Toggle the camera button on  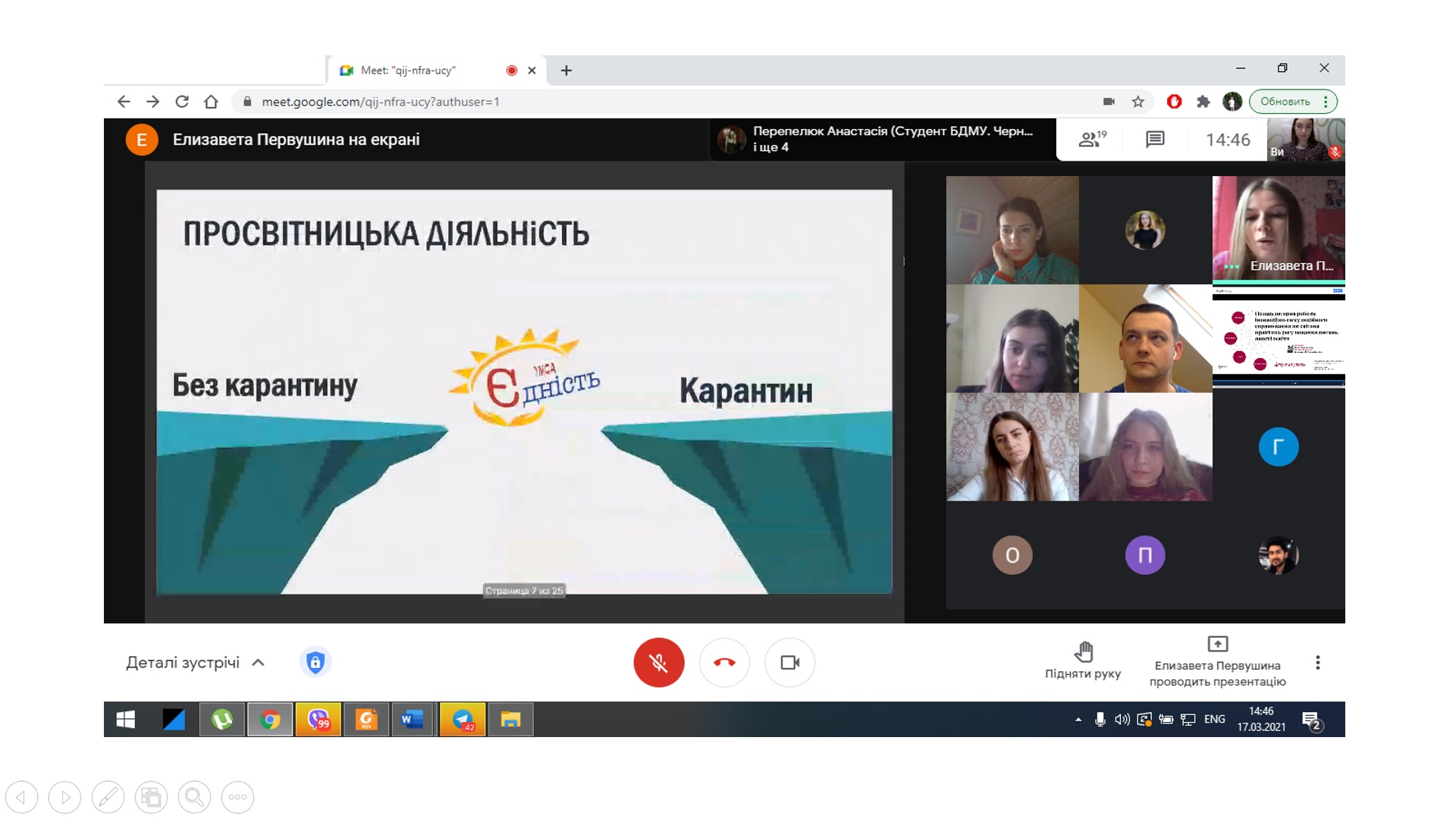tap(790, 662)
